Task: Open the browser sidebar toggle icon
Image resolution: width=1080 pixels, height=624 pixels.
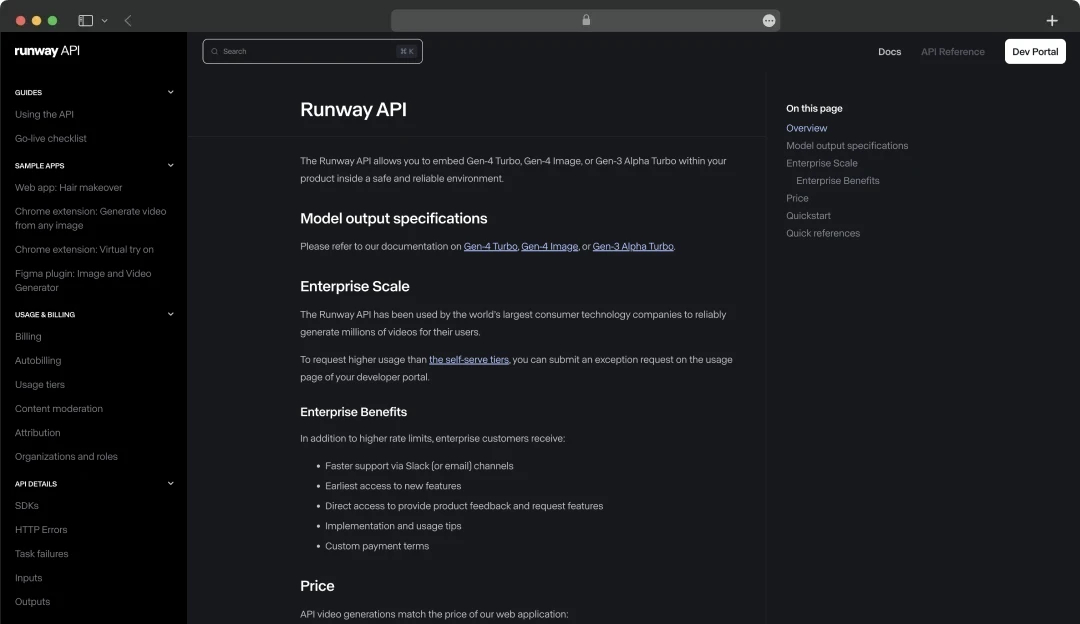Action: point(84,19)
